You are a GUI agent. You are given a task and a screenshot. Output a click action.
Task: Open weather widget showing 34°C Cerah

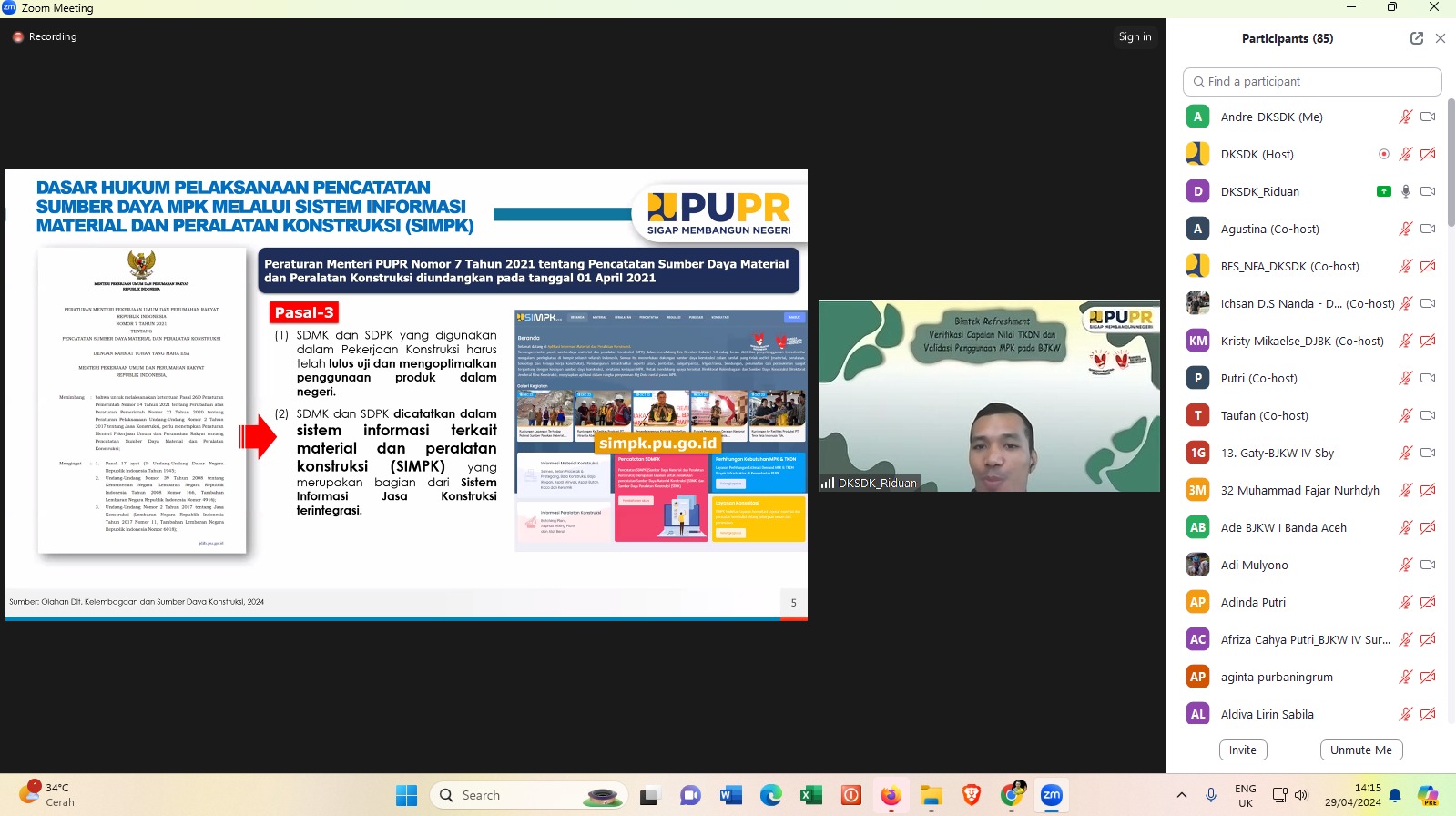coord(47,795)
